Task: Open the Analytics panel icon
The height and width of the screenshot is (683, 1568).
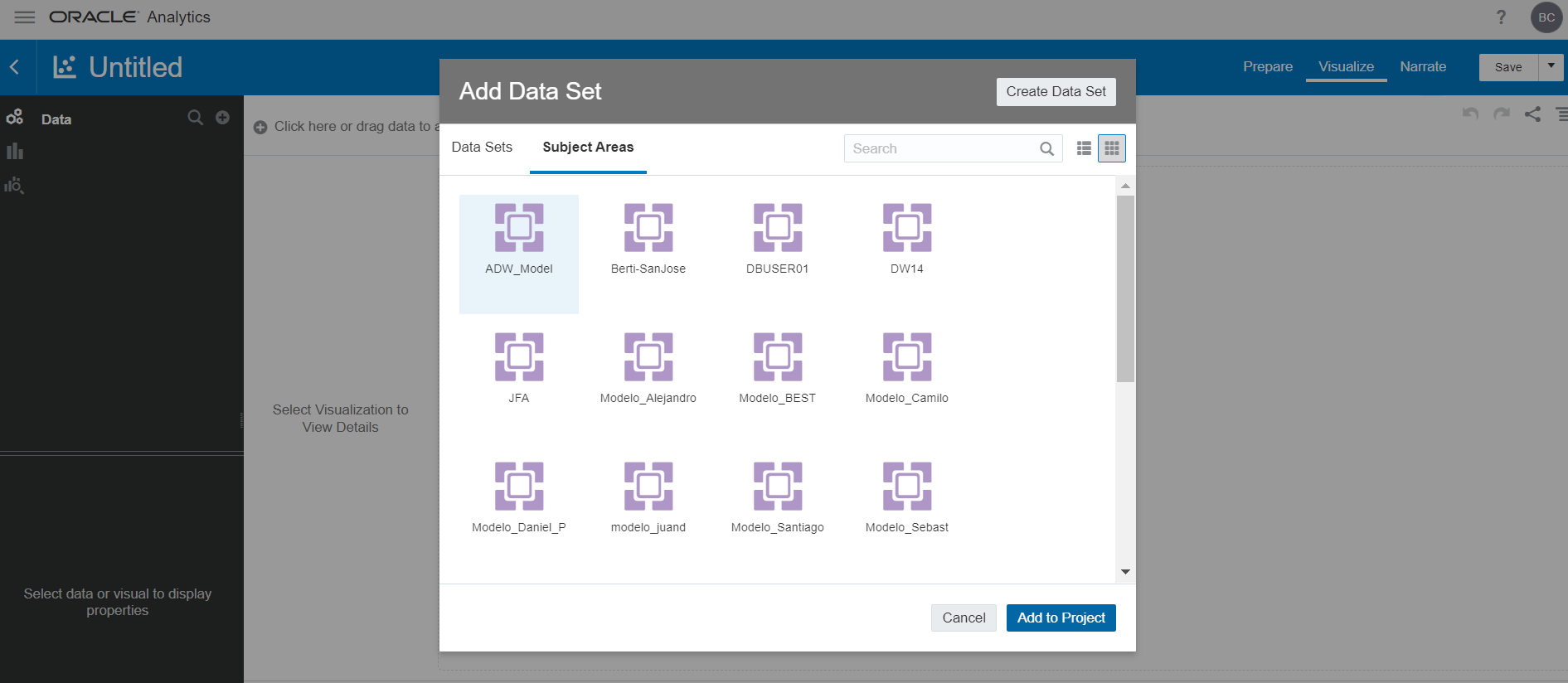Action: click(14, 185)
